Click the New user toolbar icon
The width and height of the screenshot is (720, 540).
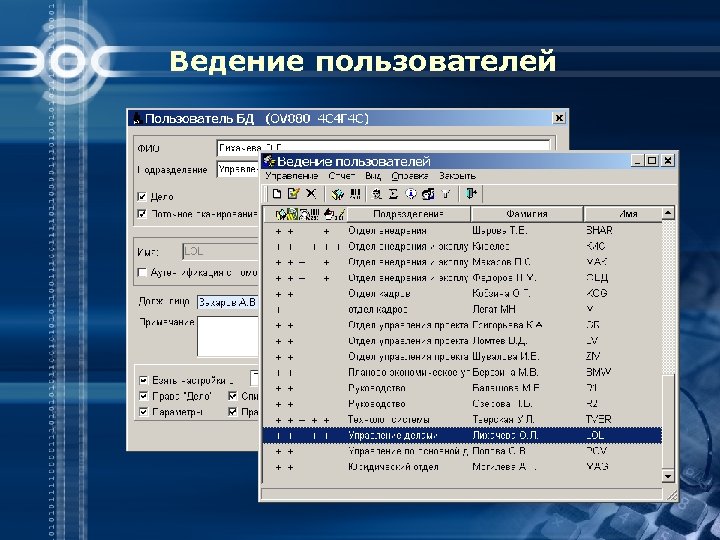(276, 194)
